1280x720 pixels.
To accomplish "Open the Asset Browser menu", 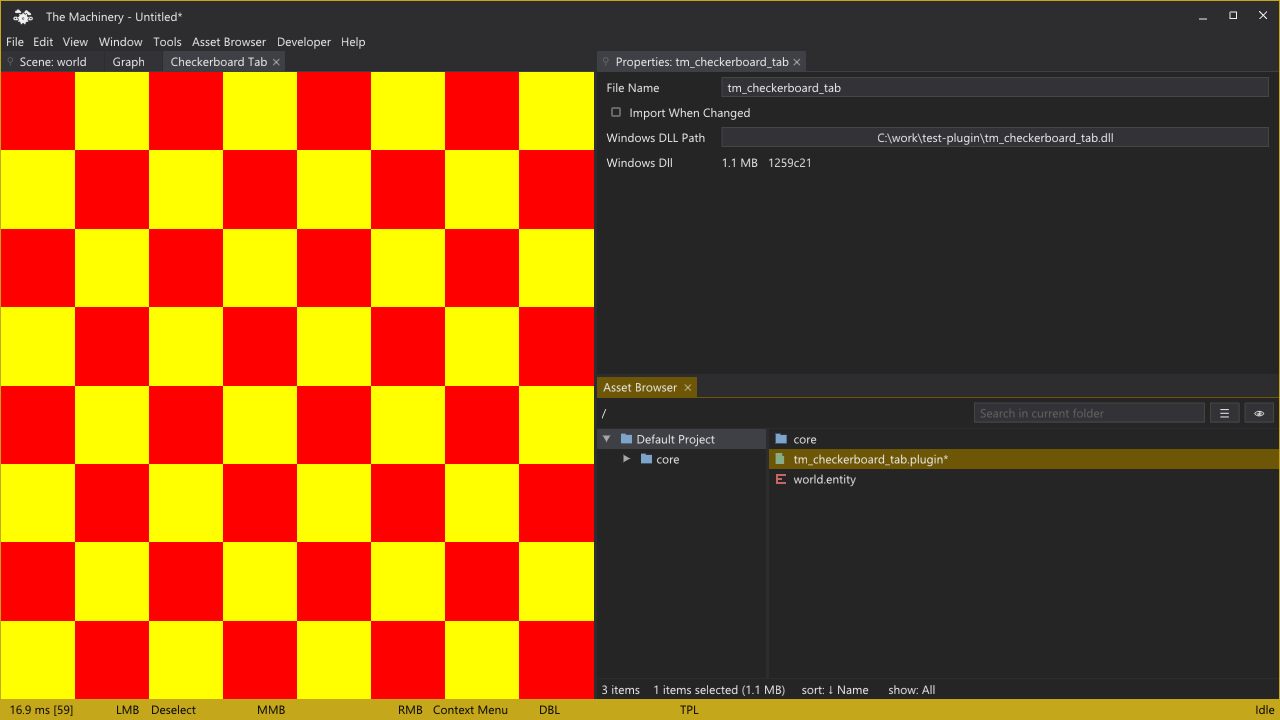I will 229,42.
